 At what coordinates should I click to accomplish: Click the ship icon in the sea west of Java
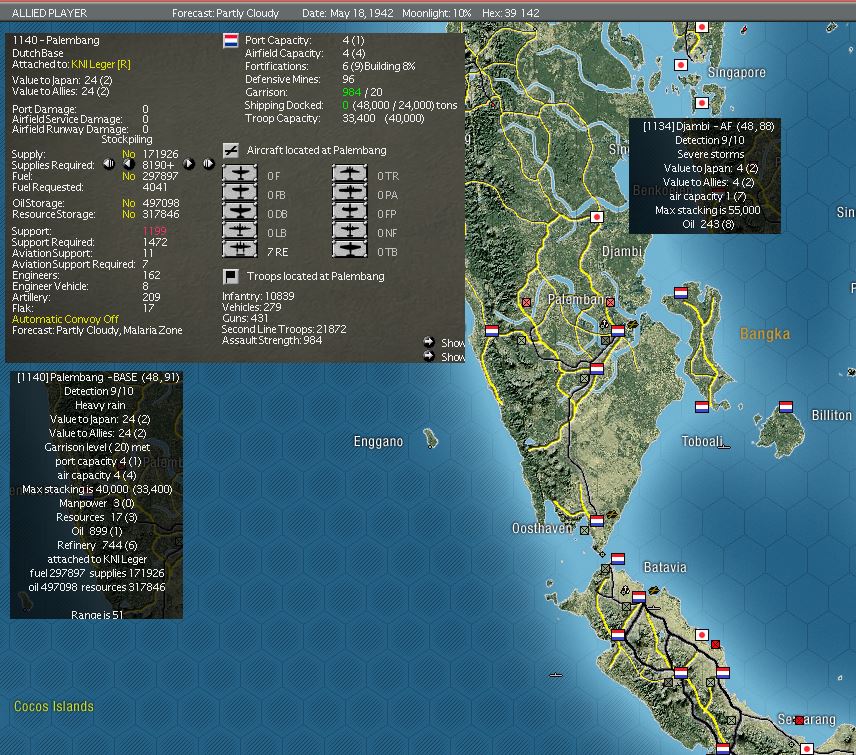(x=556, y=675)
